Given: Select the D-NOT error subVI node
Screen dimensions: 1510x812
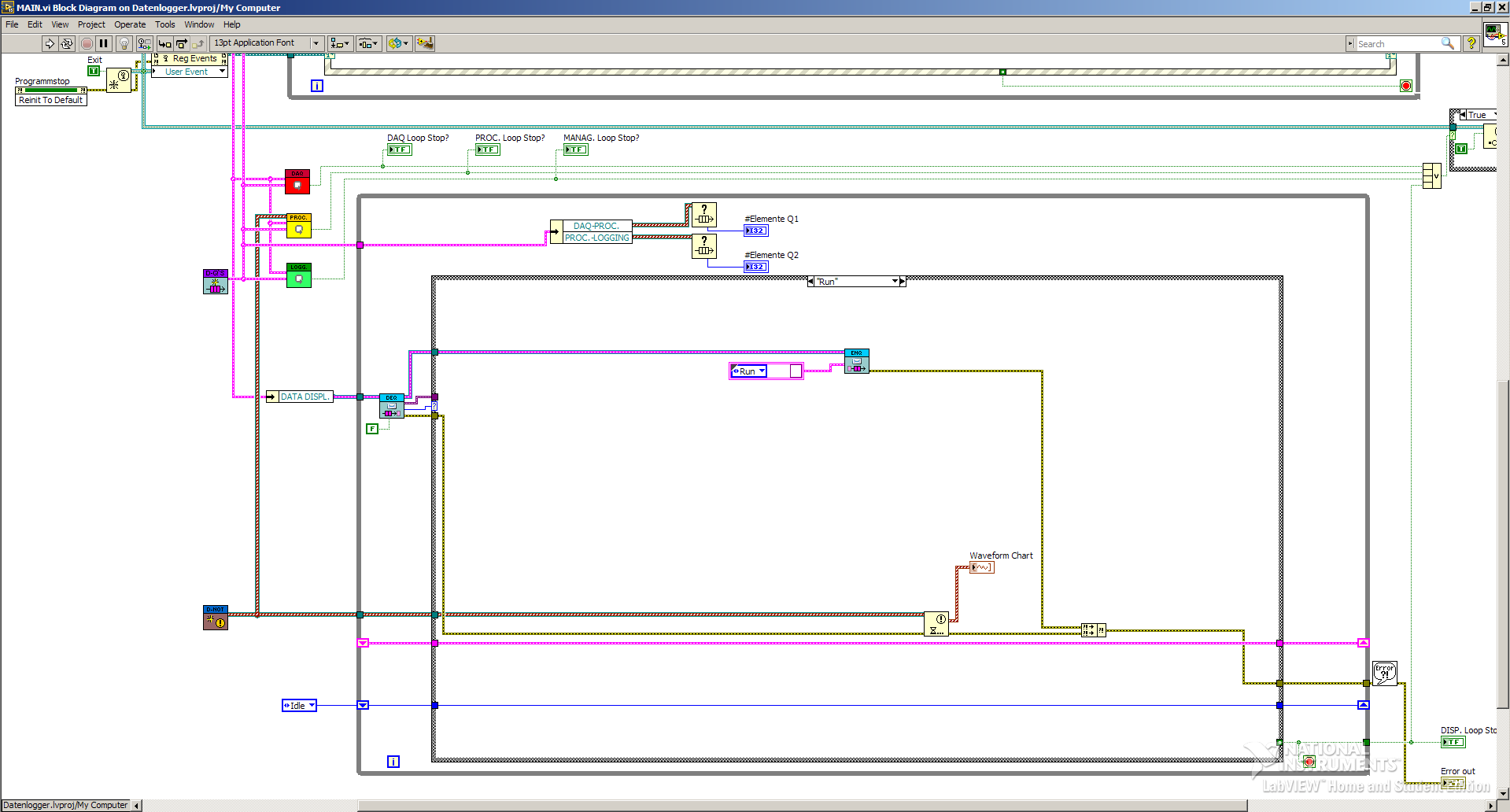Looking at the screenshot, I should point(216,618).
